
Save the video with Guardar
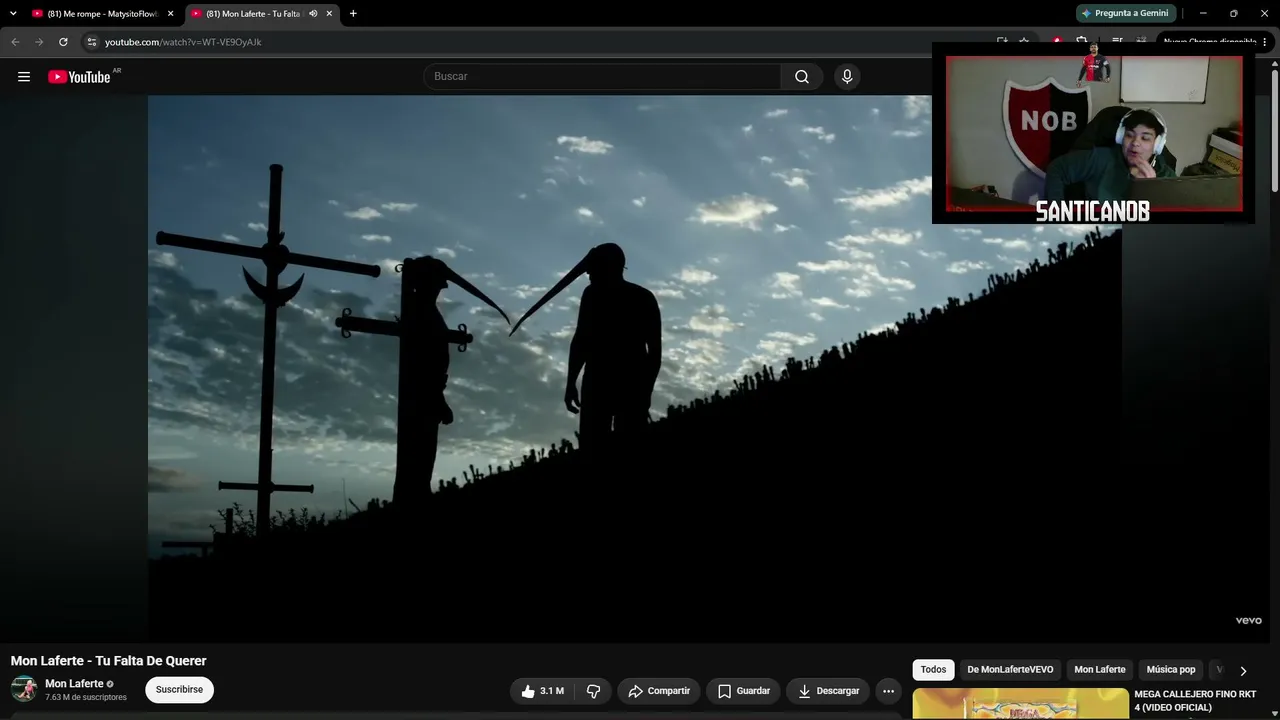click(744, 691)
